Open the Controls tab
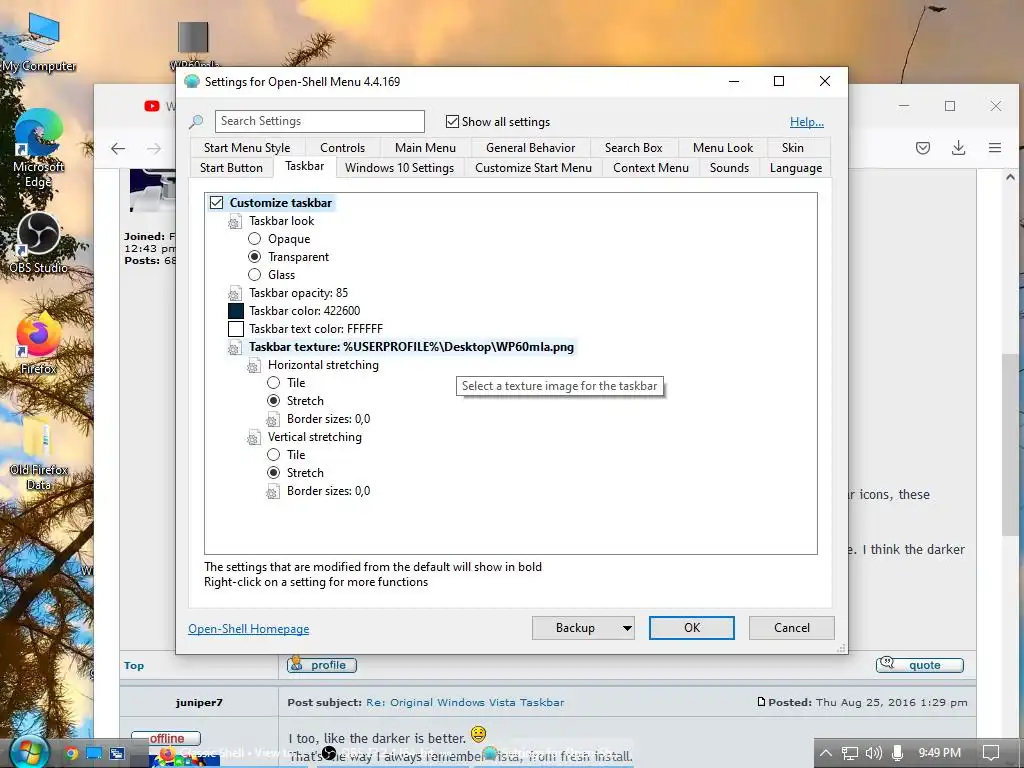1024x768 pixels. pos(342,148)
